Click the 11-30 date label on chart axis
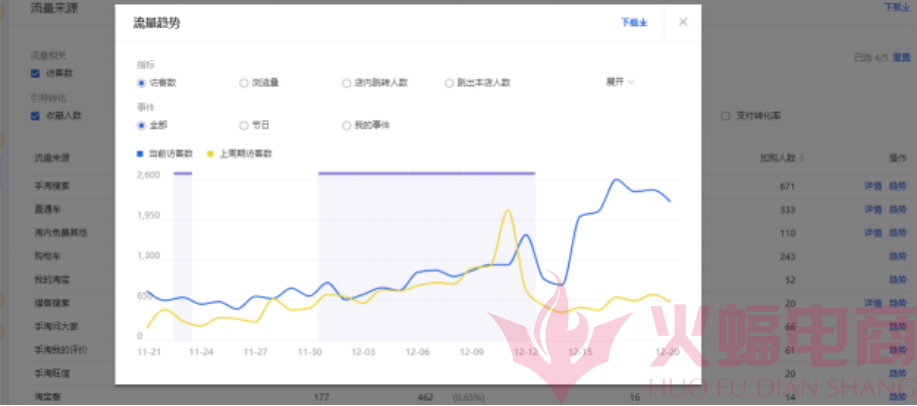917x406 pixels. 309,352
